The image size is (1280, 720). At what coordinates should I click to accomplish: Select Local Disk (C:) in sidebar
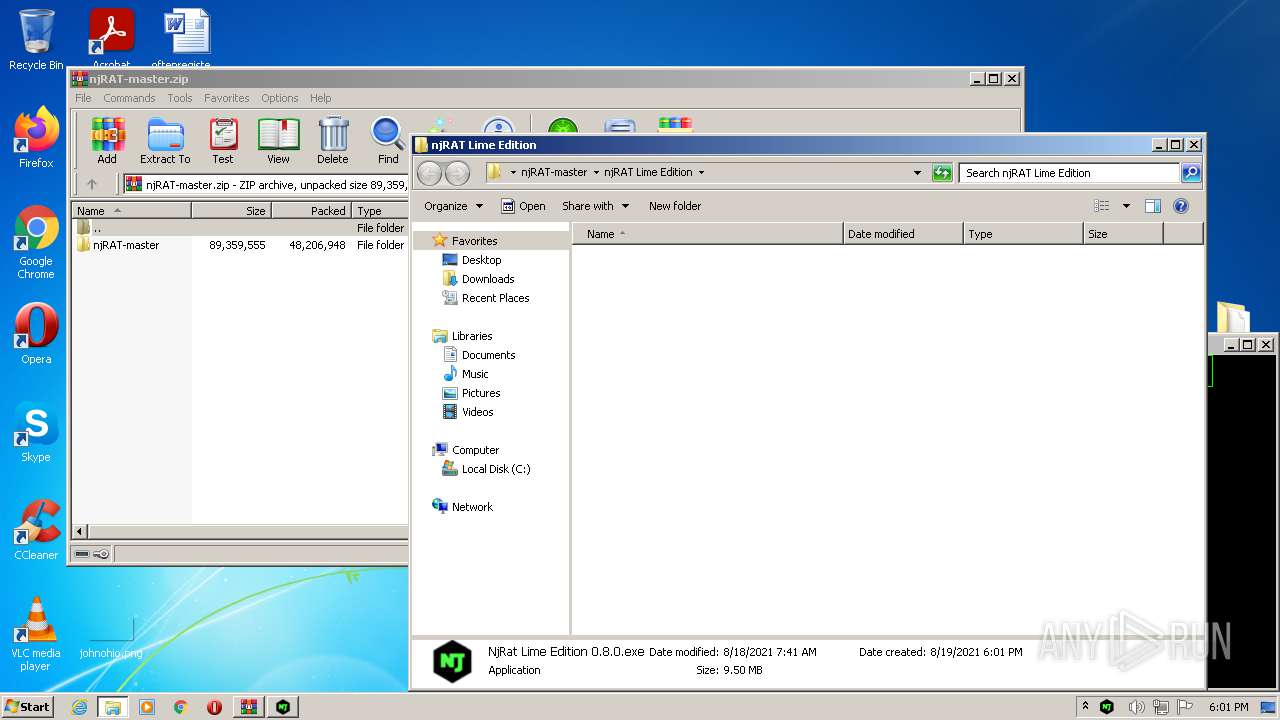pyautogui.click(x=496, y=469)
